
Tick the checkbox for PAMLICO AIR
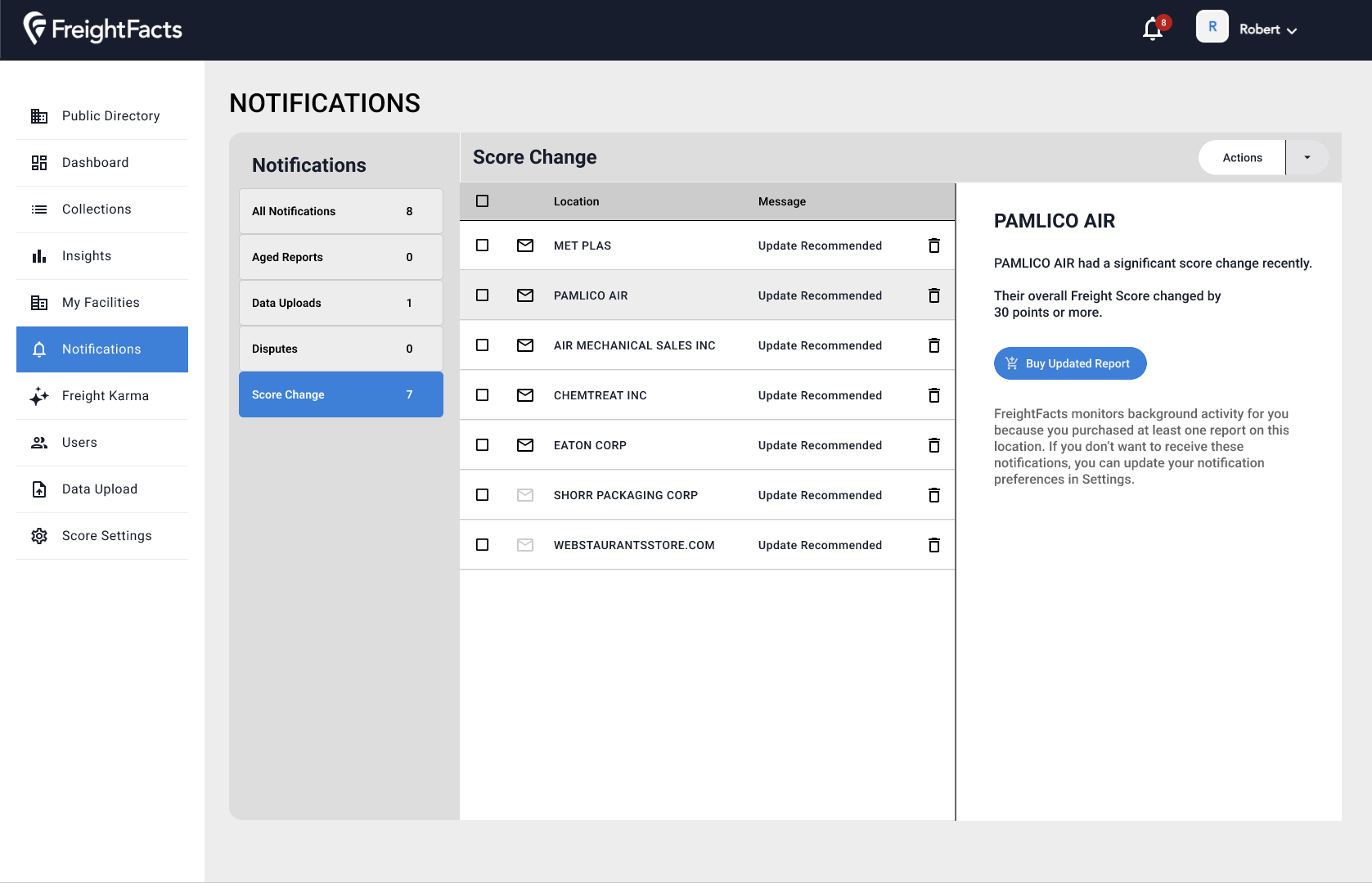(x=483, y=295)
